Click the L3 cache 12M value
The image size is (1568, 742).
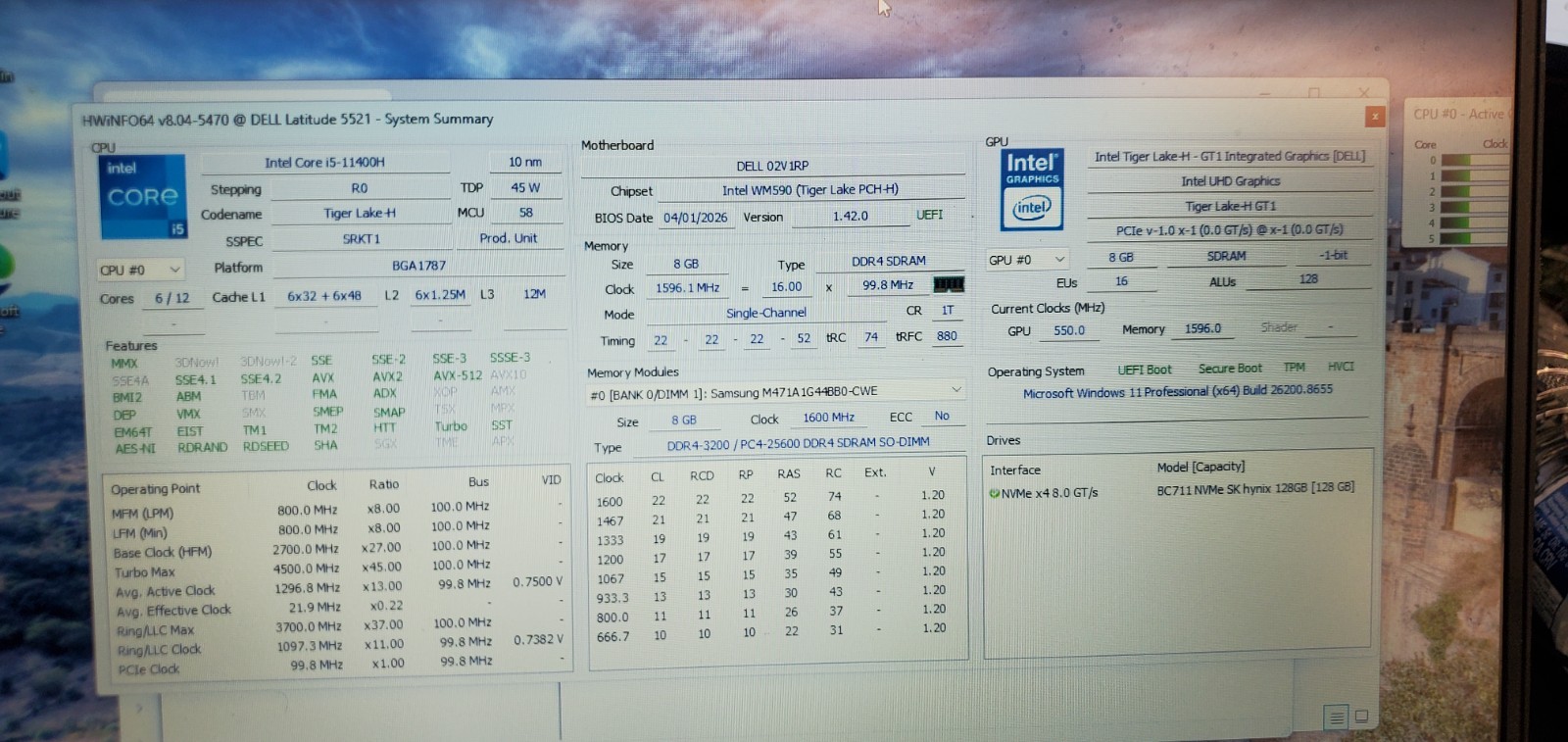coord(534,293)
